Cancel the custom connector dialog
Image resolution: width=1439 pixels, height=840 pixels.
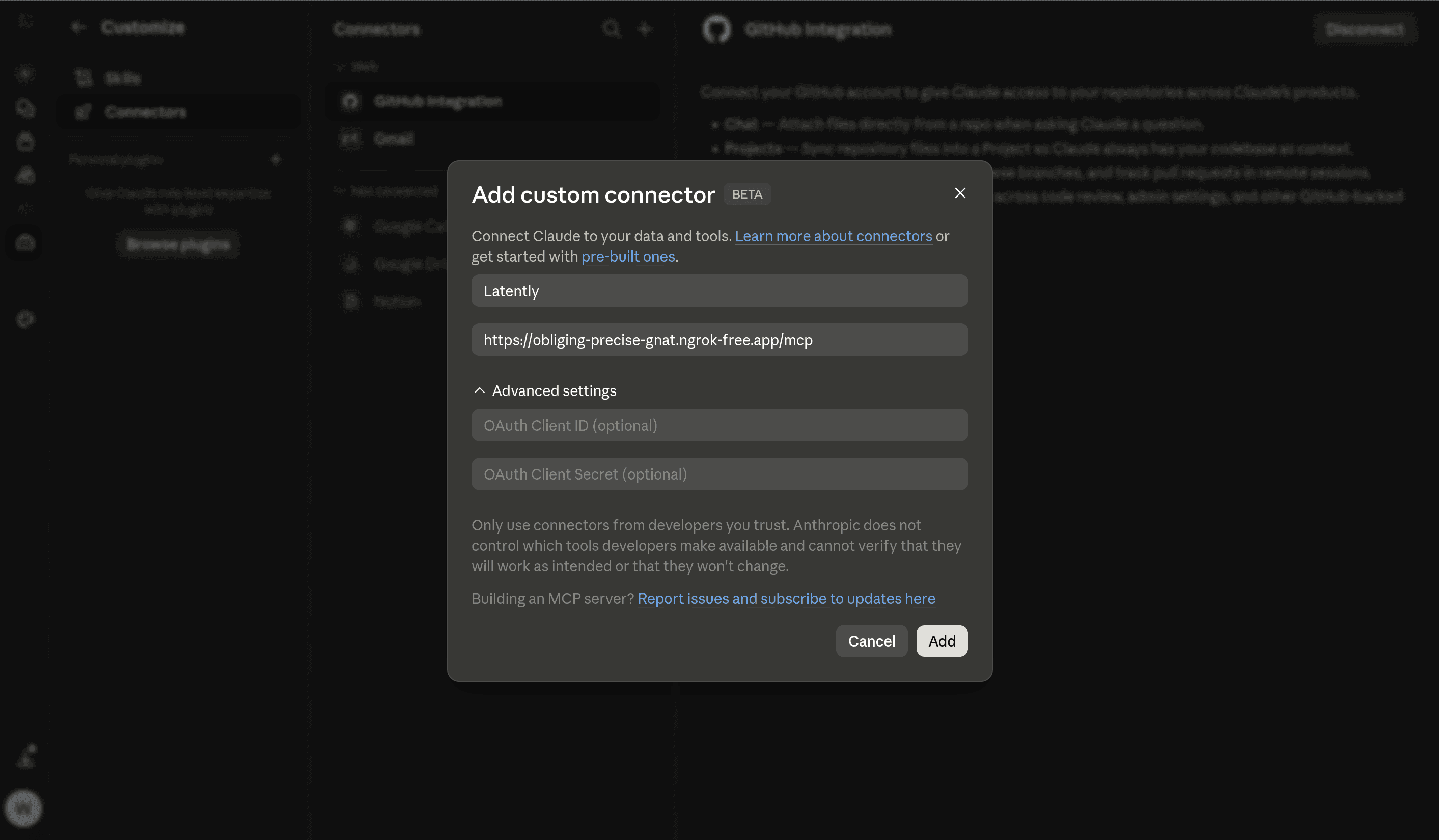(x=871, y=641)
